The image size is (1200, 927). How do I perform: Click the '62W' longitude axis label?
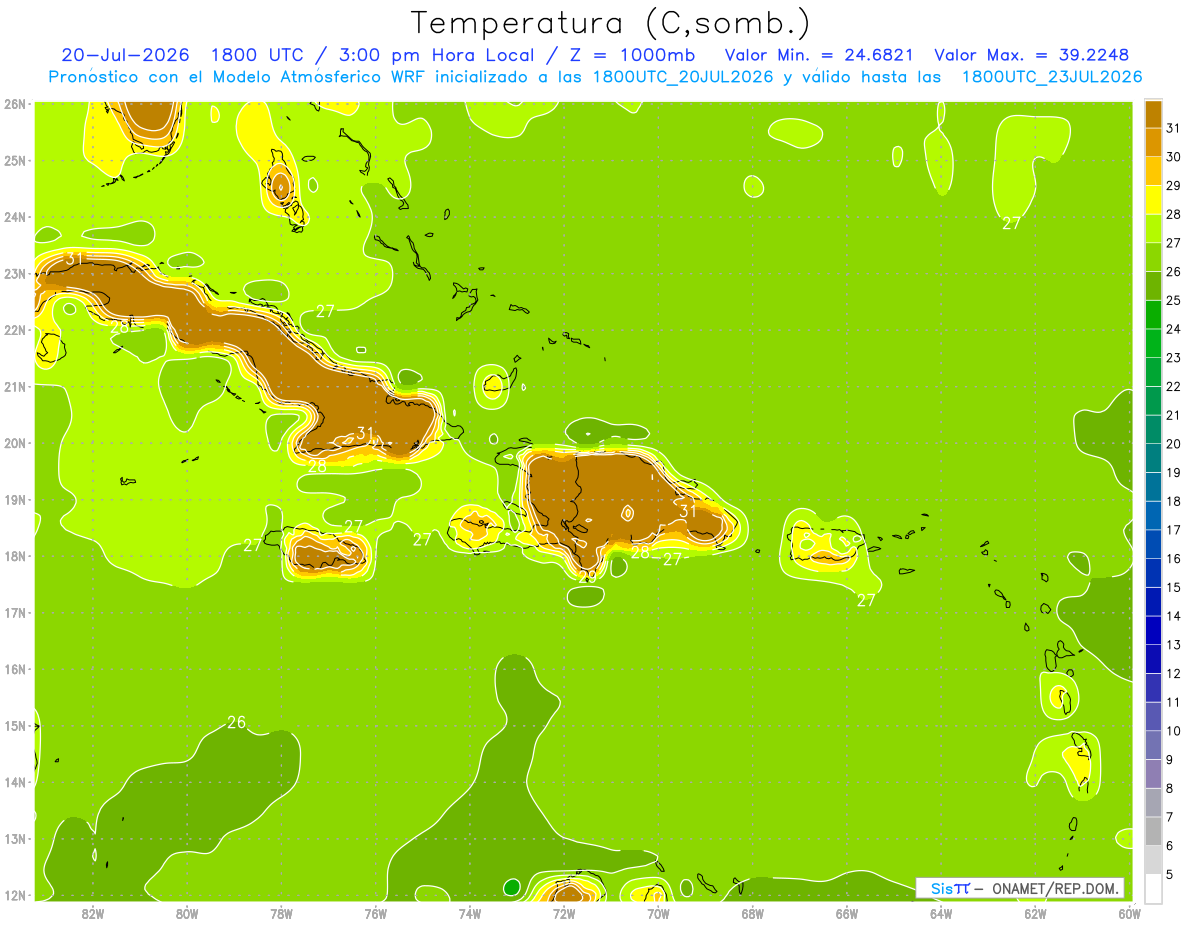pos(1035,913)
